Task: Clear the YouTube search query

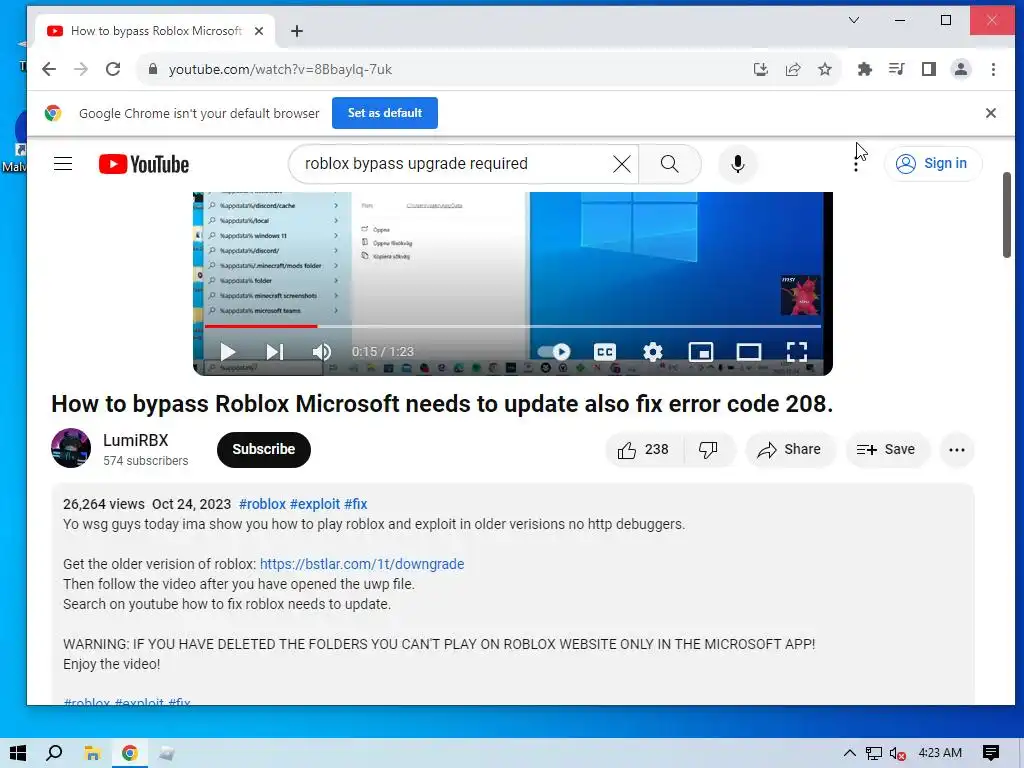Action: (x=622, y=164)
